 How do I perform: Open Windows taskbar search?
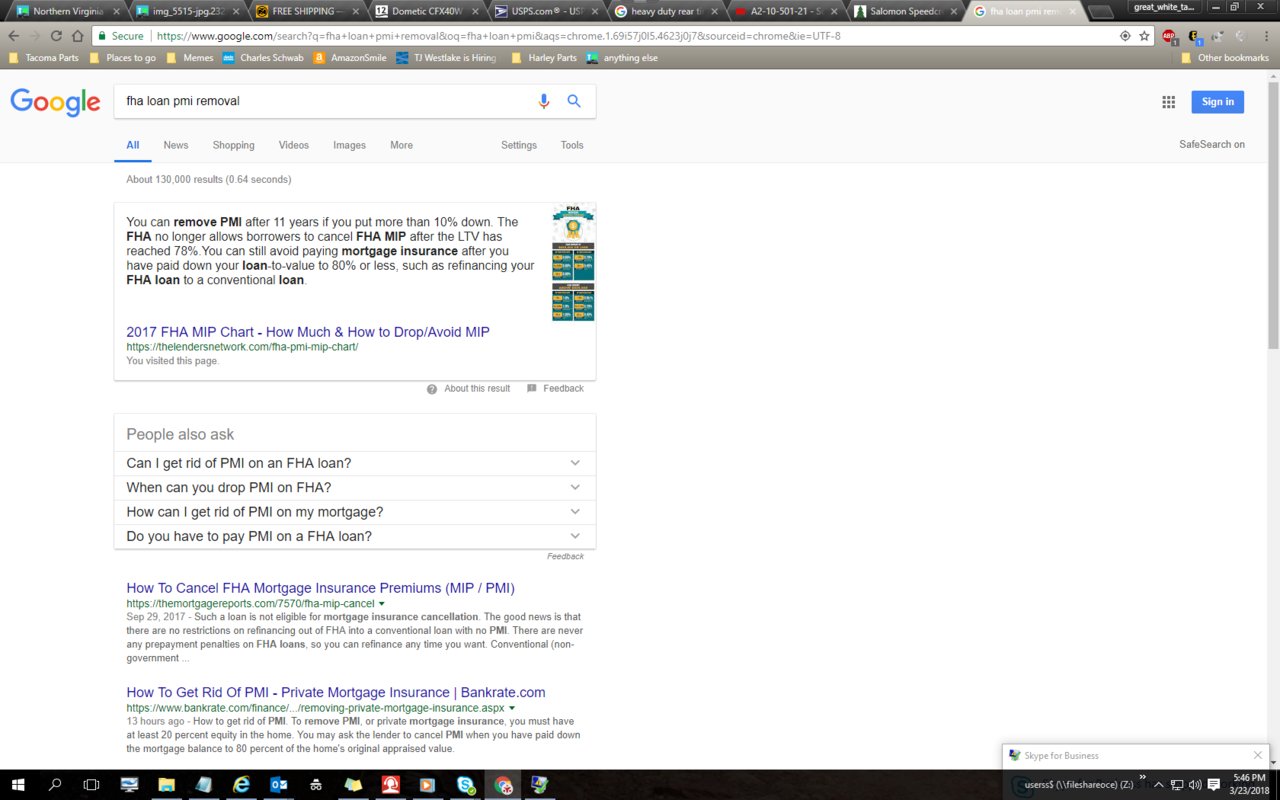[55, 785]
